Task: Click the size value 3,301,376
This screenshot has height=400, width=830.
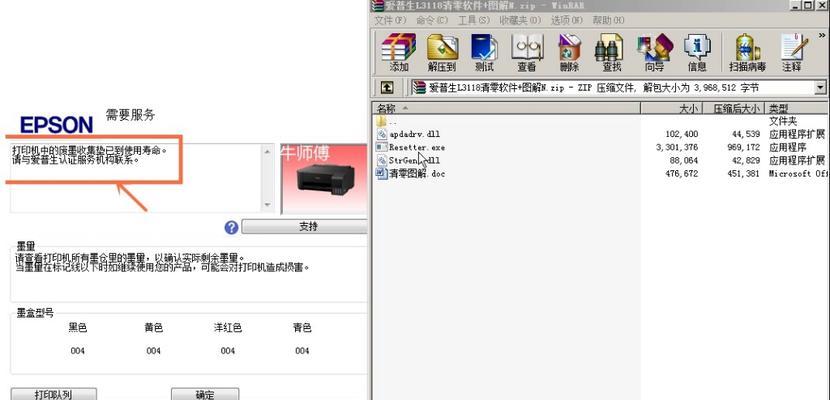Action: (x=676, y=147)
